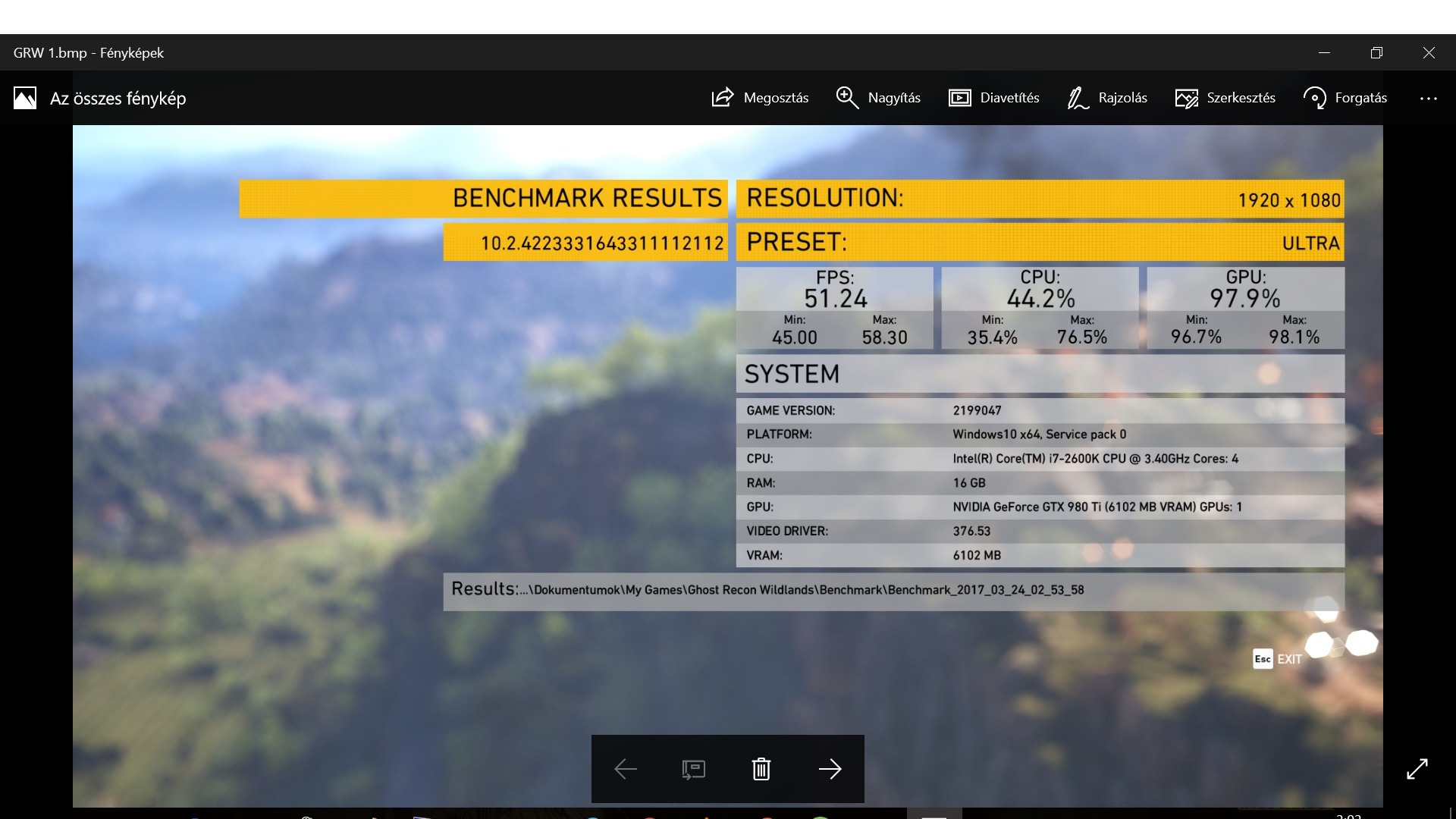Click the video driver version 376.53
This screenshot has width=1456, height=819.
pos(971,532)
